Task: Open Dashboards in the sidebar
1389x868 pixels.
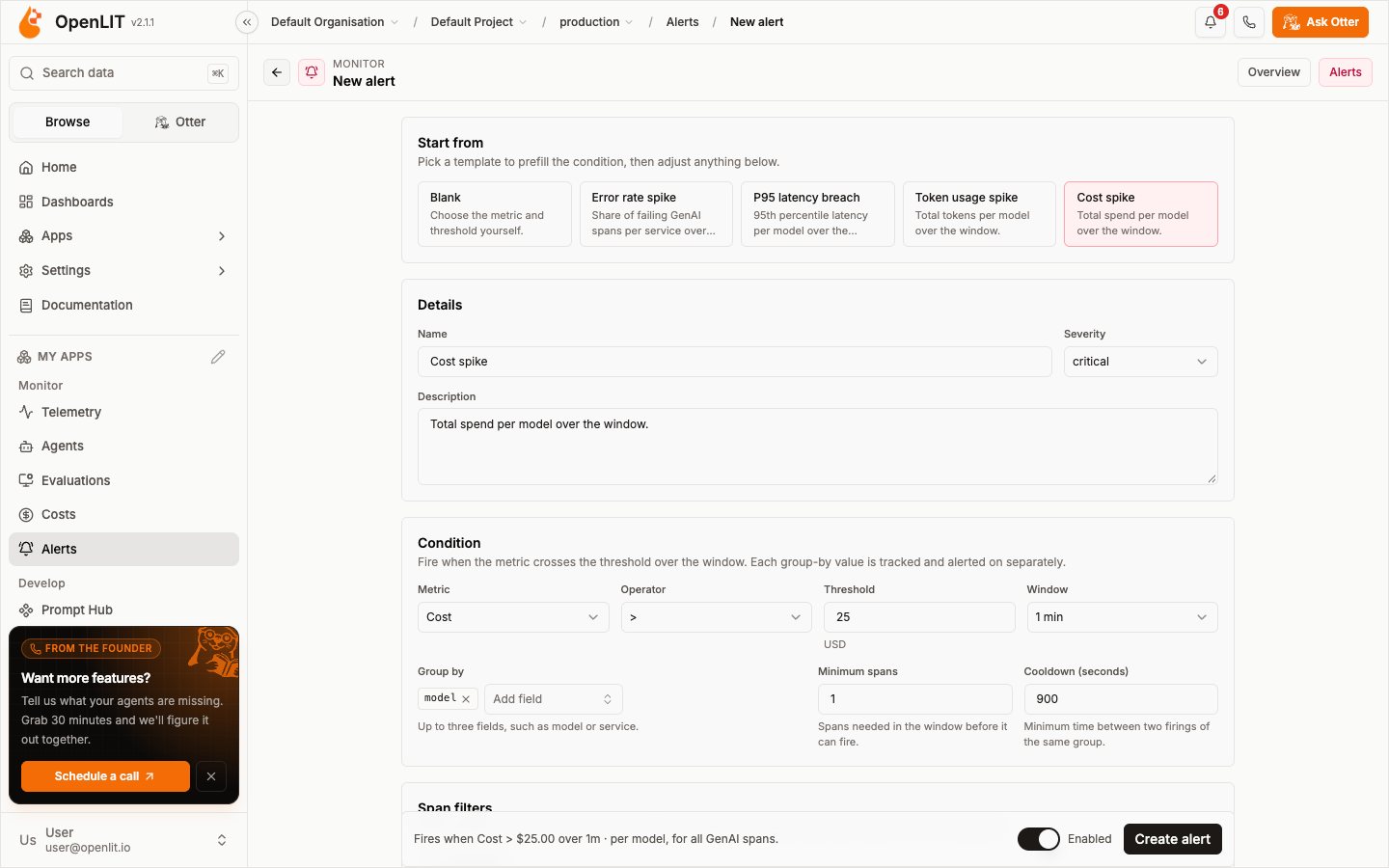Action: click(123, 203)
